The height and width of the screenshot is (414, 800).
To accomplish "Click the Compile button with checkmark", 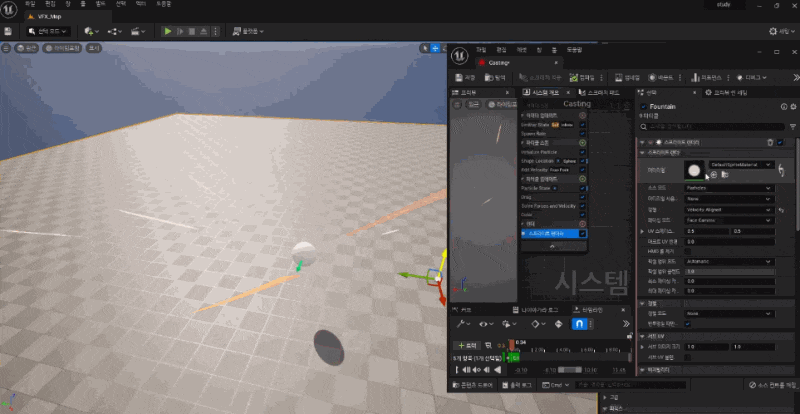I will point(581,78).
